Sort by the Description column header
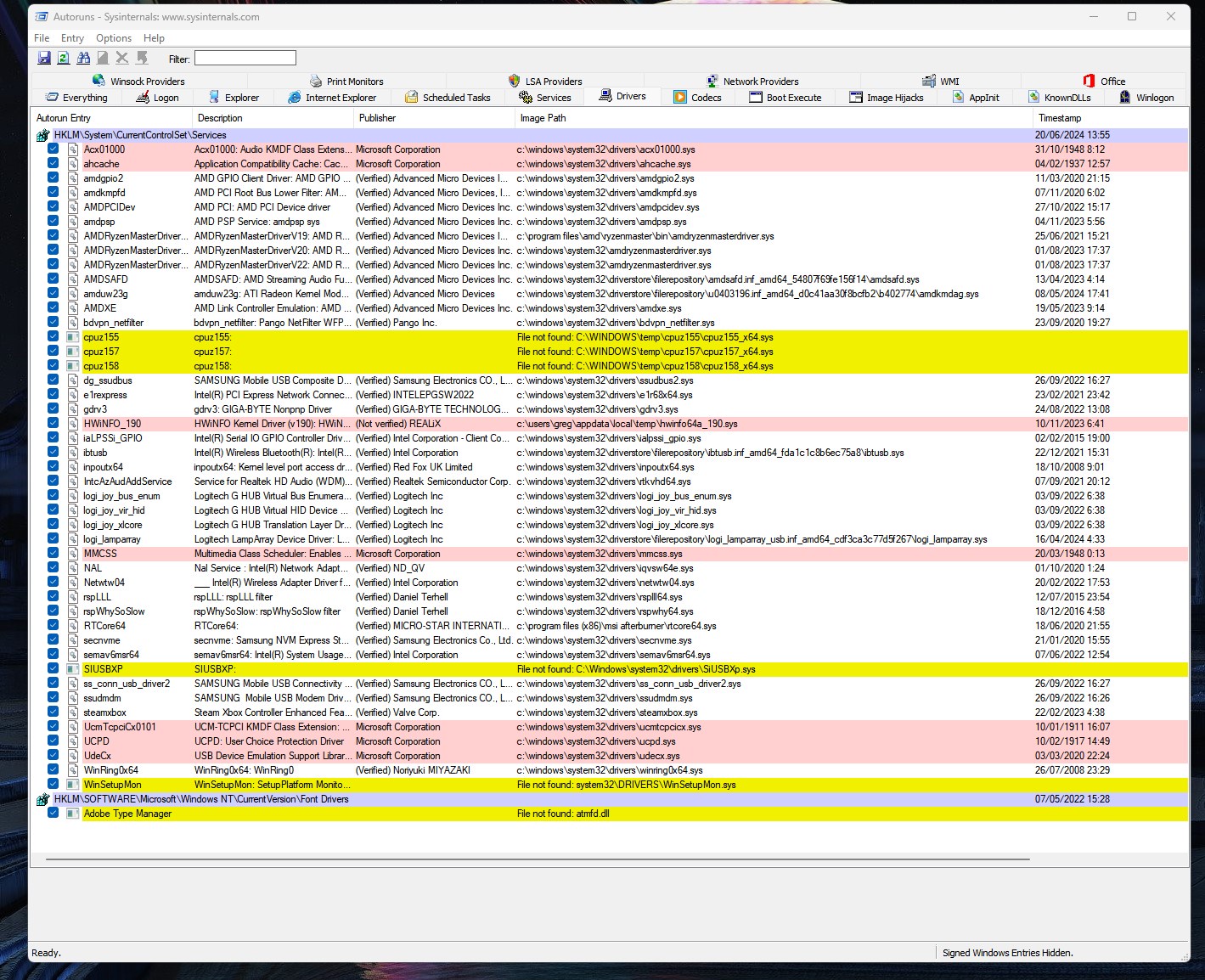The height and width of the screenshot is (980, 1205). 273,118
